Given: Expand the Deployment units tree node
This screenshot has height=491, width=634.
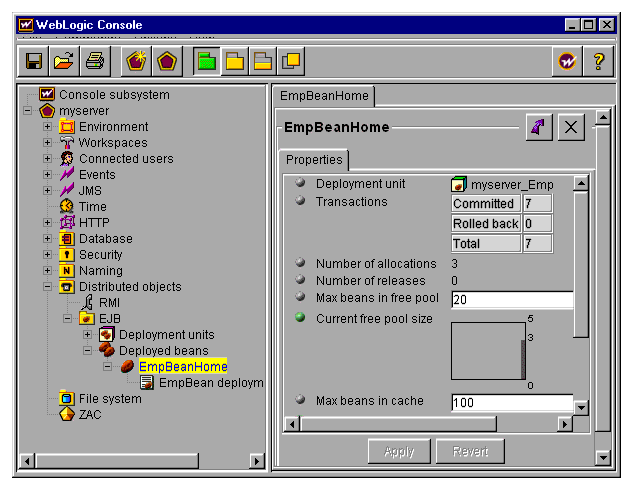Looking at the screenshot, I should [87, 334].
